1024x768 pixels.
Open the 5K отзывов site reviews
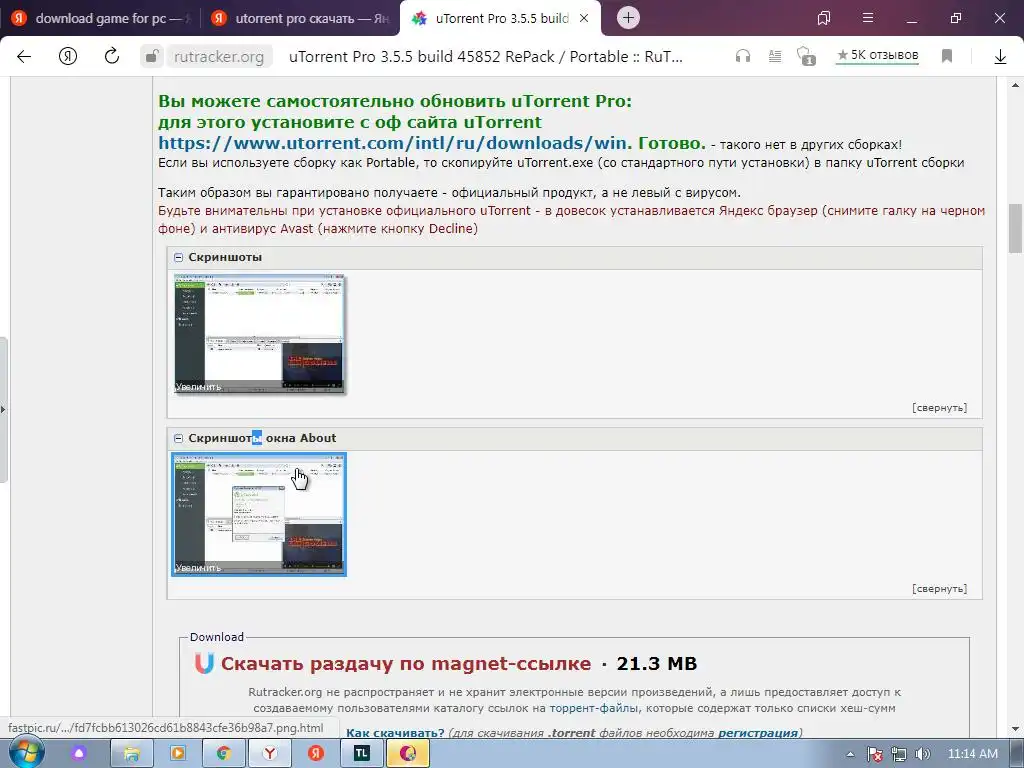point(878,56)
